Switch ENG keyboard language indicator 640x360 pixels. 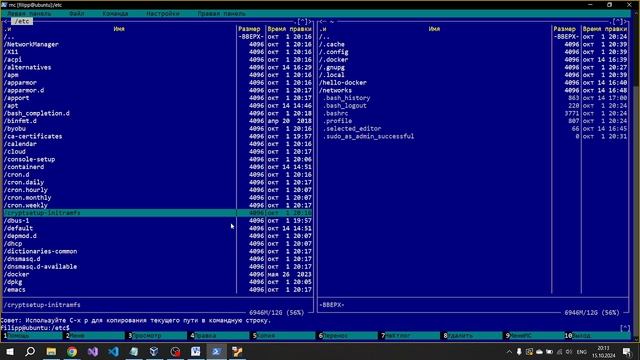(x=582, y=352)
